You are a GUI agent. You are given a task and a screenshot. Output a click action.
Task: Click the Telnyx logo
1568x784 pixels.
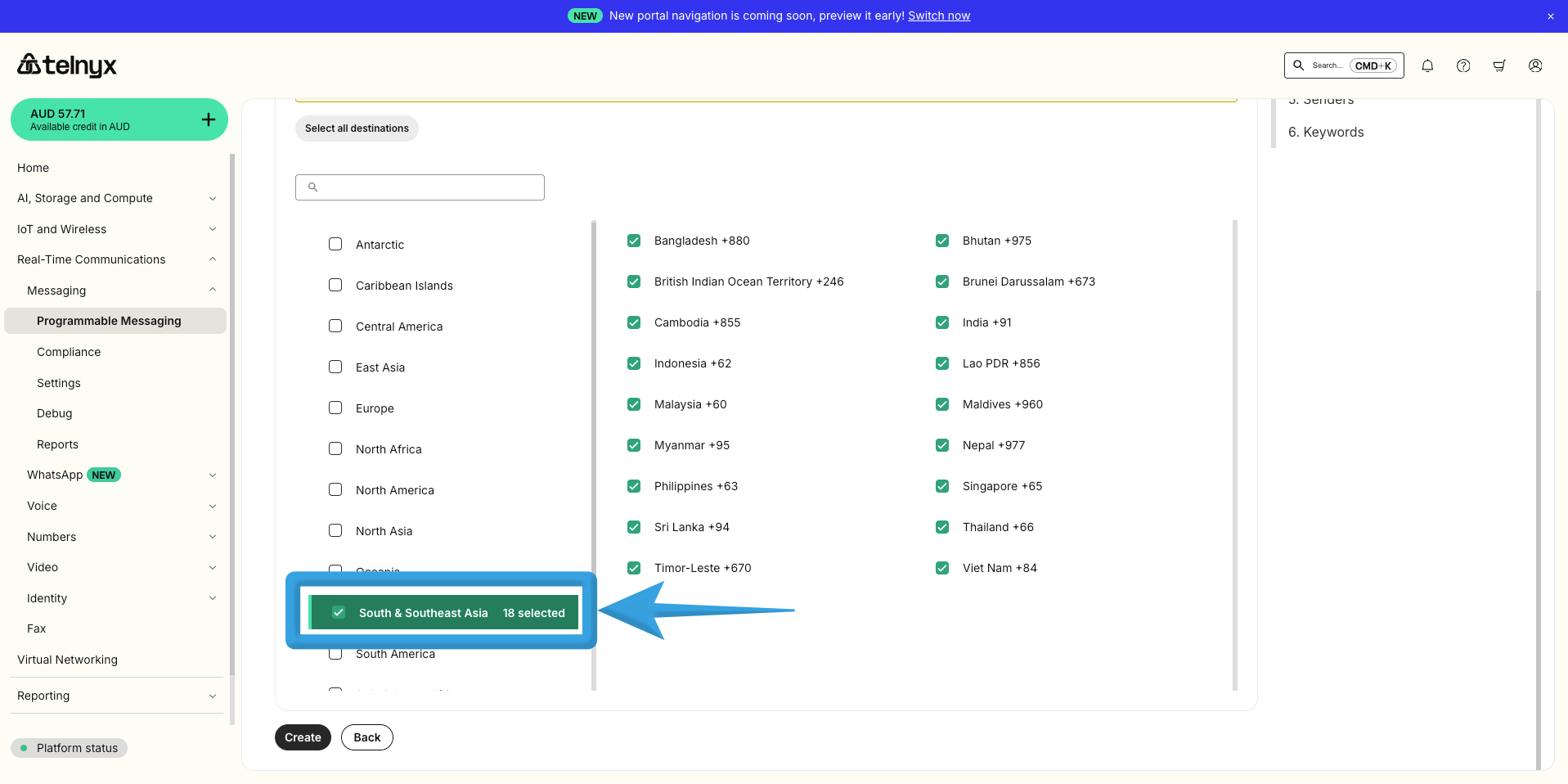click(66, 65)
